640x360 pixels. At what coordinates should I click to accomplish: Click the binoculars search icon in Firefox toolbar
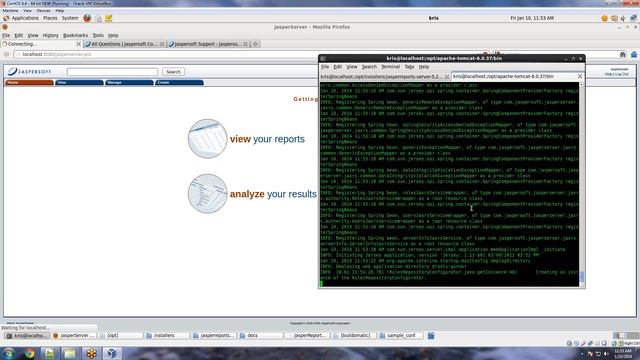coord(622,54)
